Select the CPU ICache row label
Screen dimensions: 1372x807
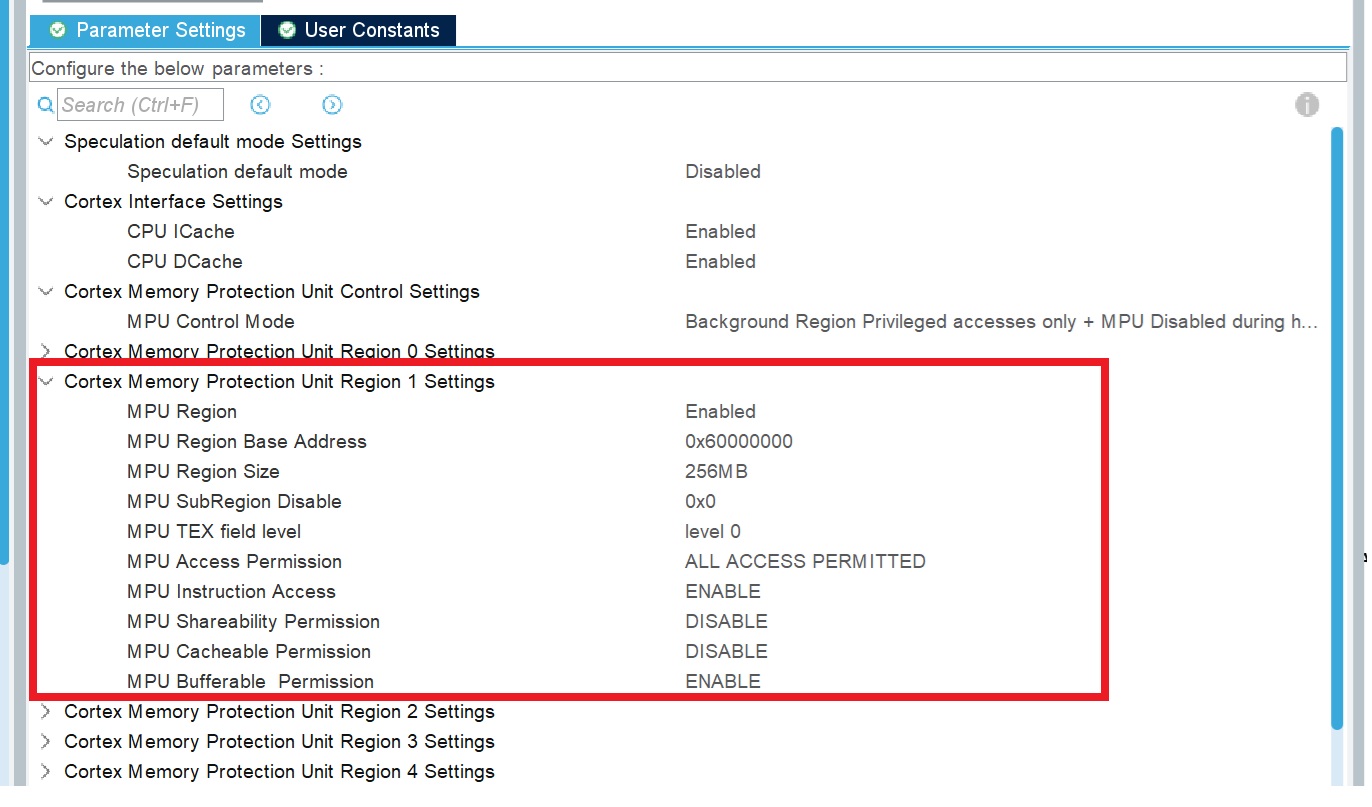[x=181, y=231]
